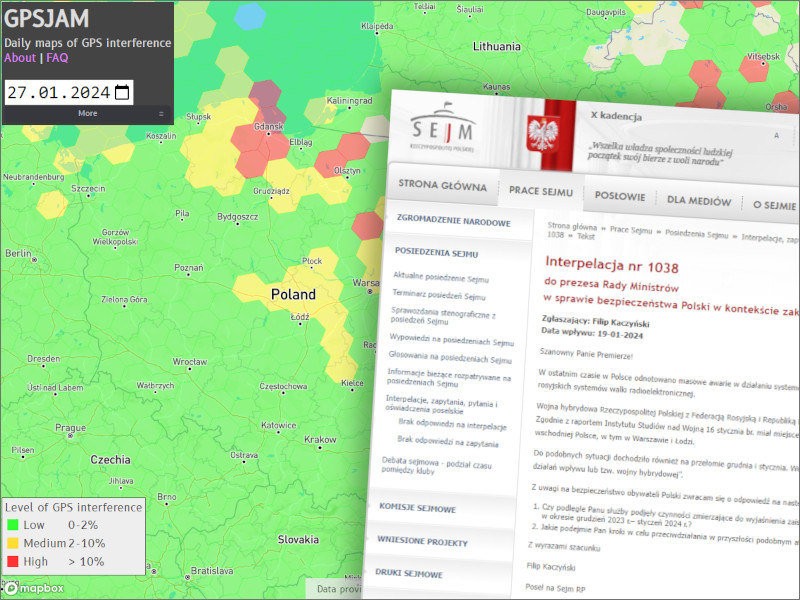Open the About link in GPSJAM

20,58
